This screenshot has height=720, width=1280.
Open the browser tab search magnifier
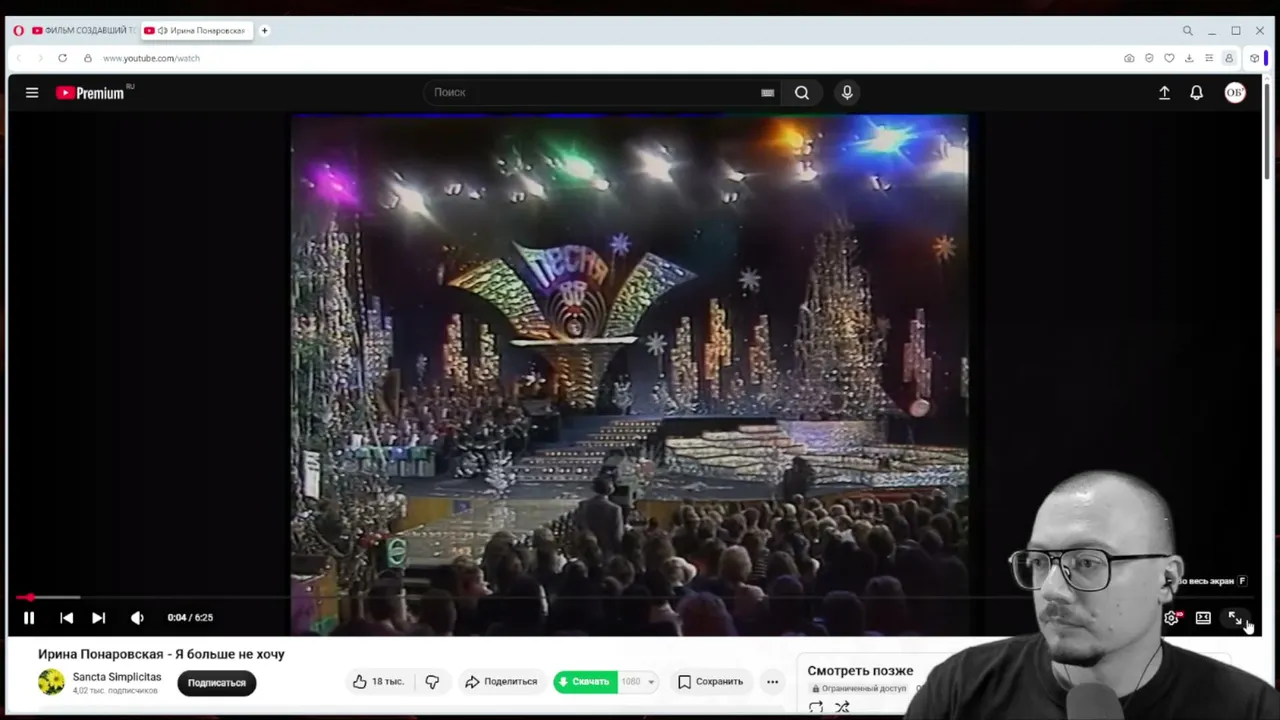point(1187,31)
